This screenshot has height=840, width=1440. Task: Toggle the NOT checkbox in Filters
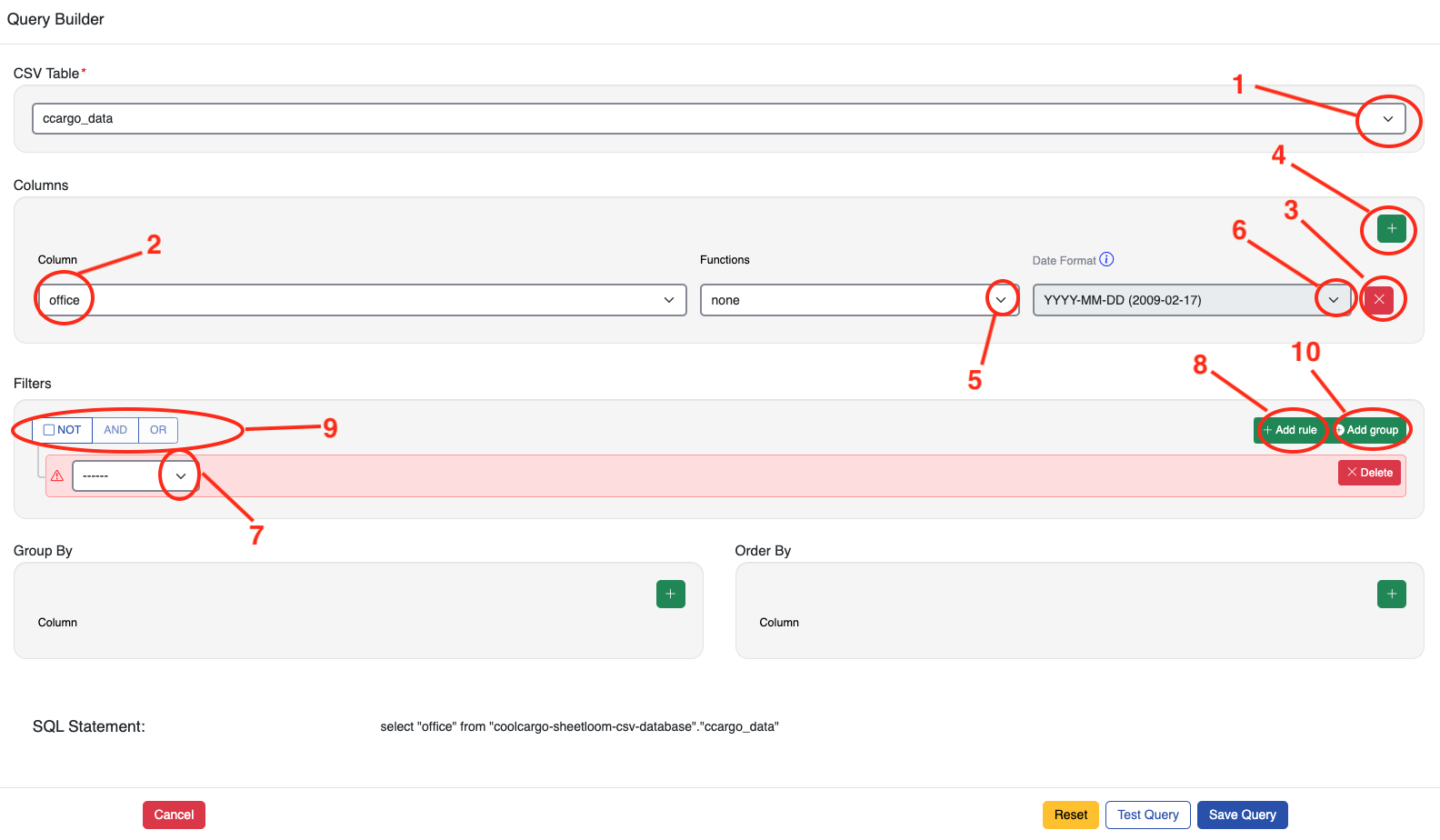(49, 430)
